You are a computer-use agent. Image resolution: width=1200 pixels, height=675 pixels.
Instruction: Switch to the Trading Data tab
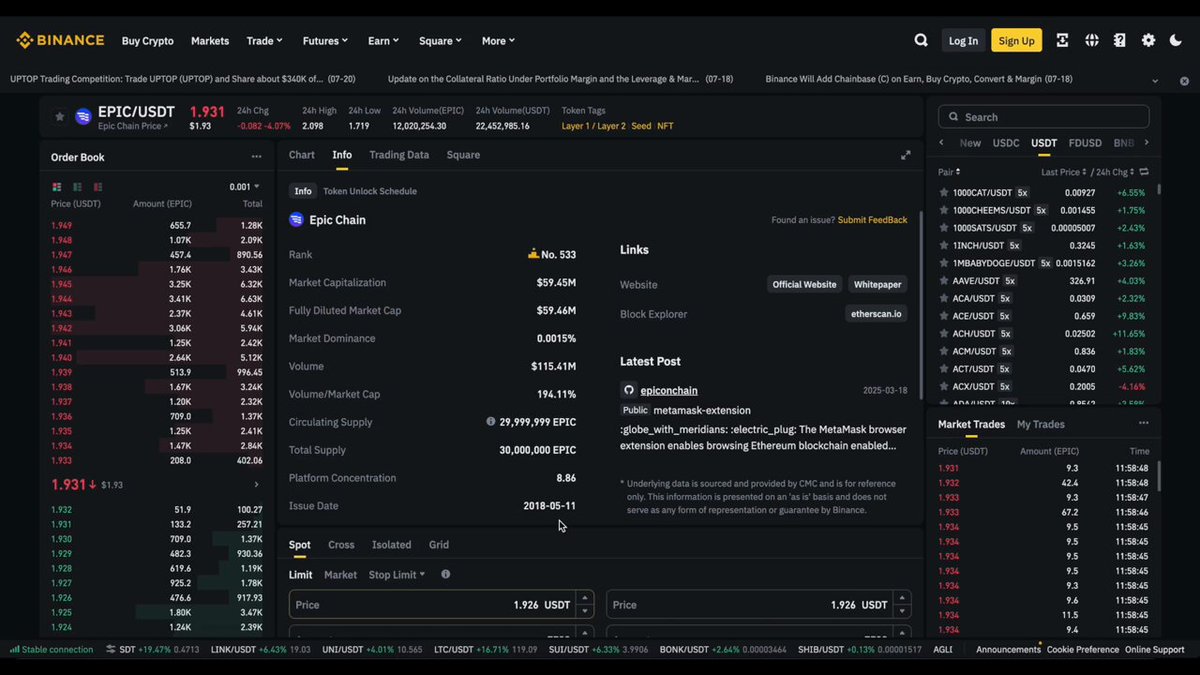coord(399,155)
